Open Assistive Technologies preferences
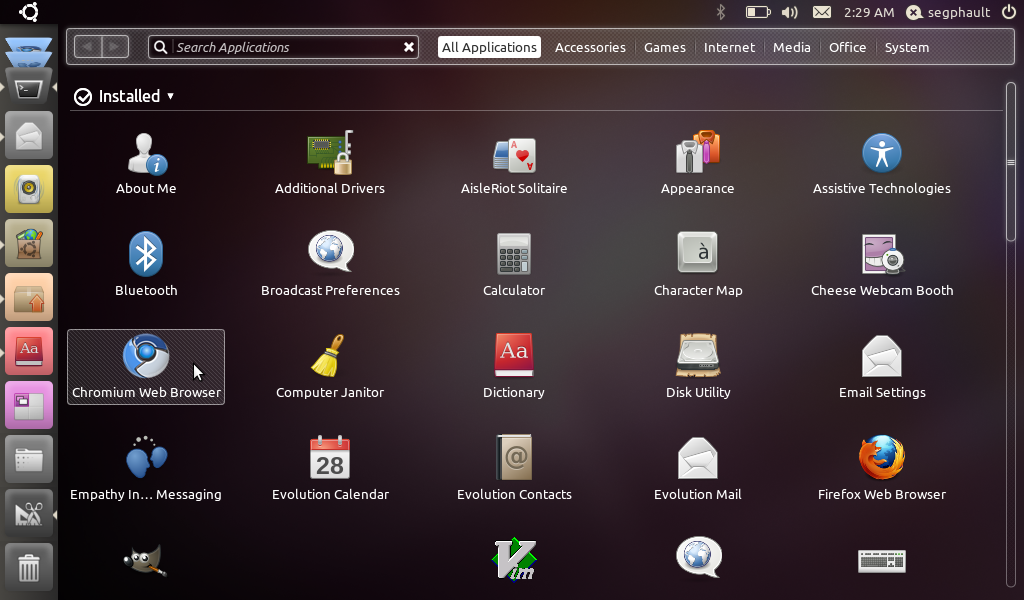The width and height of the screenshot is (1024, 600). click(x=881, y=162)
